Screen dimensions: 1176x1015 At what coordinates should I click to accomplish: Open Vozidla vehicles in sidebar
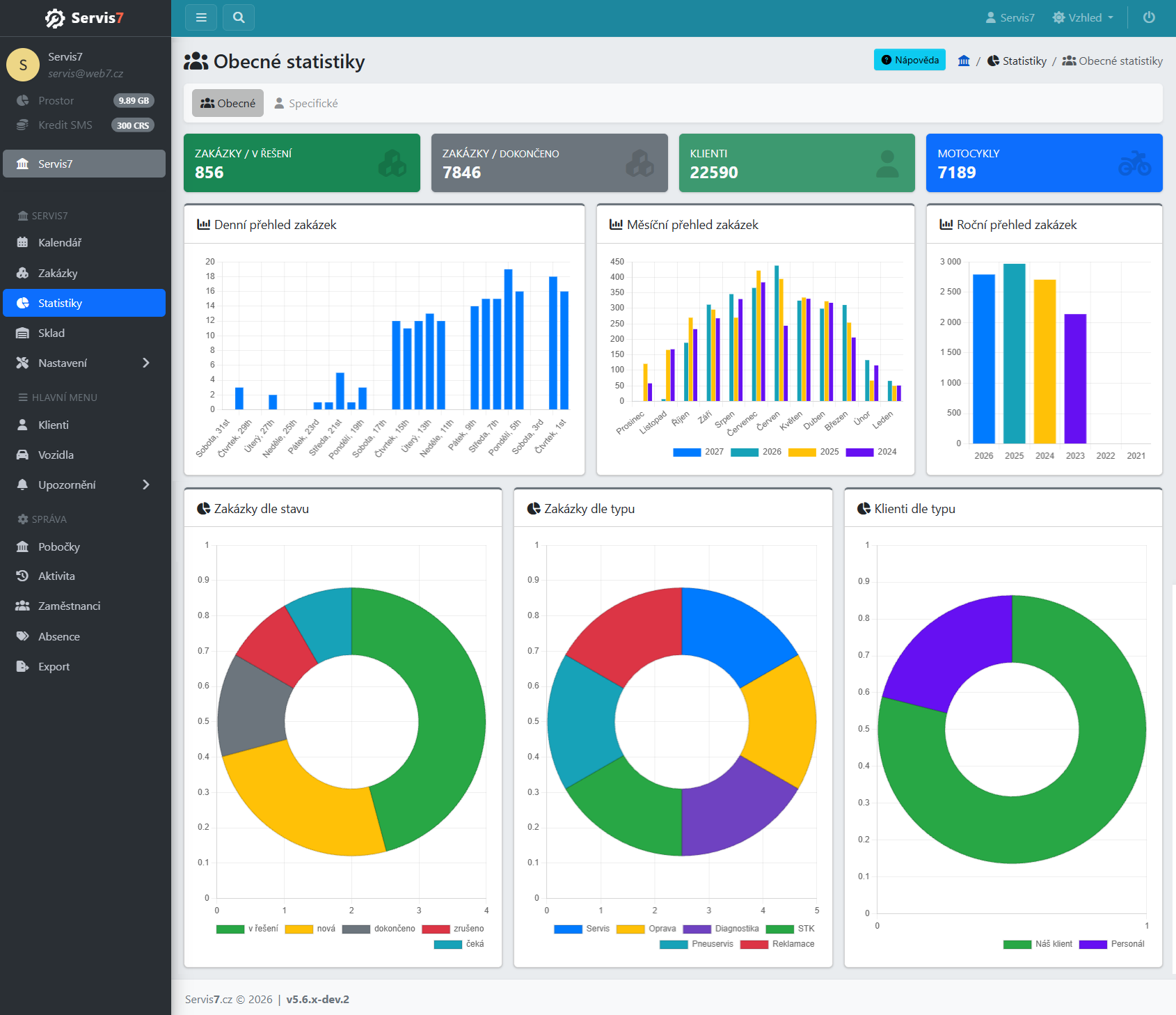[84, 455]
